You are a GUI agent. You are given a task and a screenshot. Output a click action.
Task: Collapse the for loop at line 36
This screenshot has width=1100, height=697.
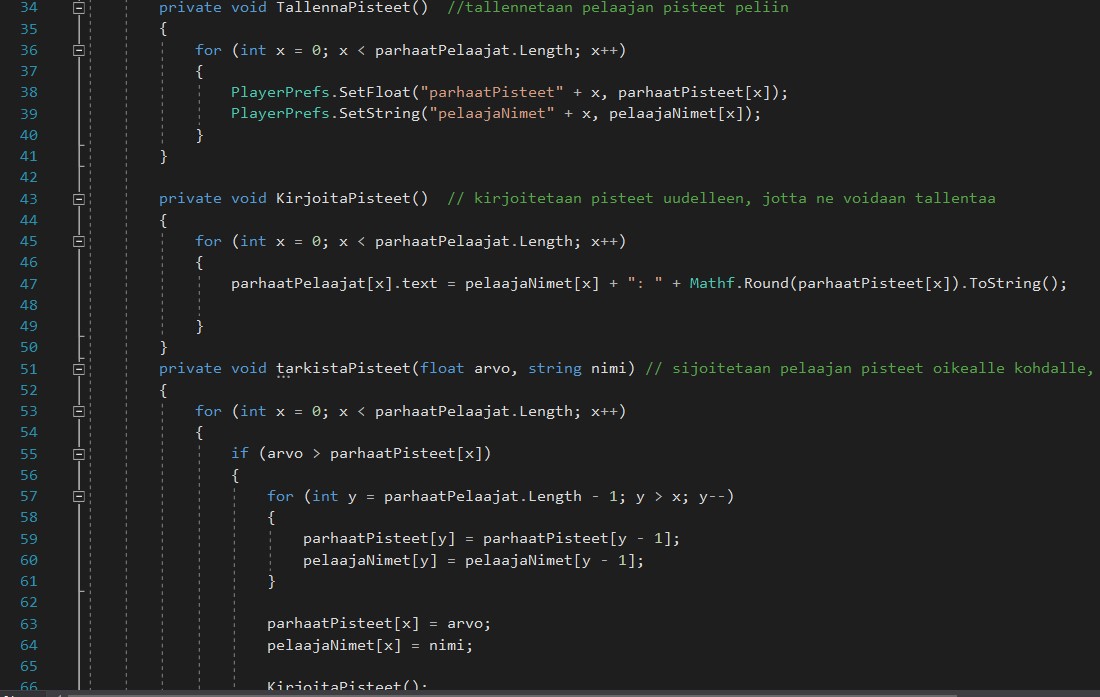pyautogui.click(x=79, y=50)
